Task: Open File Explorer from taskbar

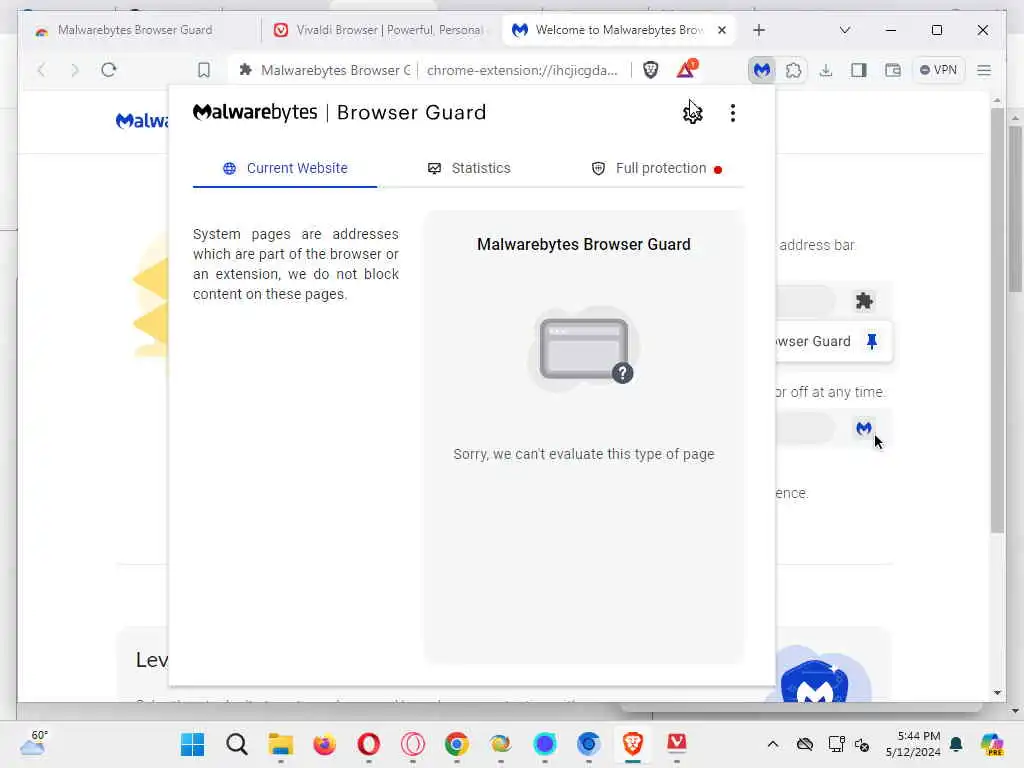Action: click(281, 744)
